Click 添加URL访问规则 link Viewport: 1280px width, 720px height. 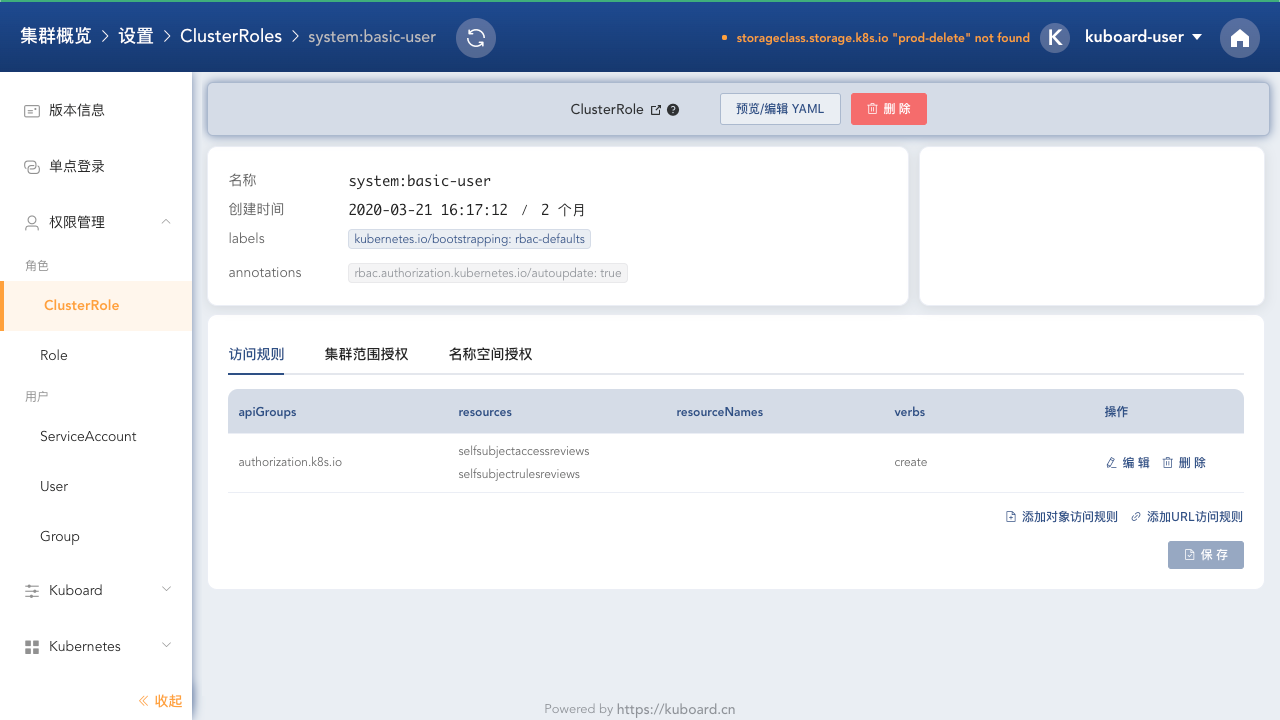coord(1187,517)
